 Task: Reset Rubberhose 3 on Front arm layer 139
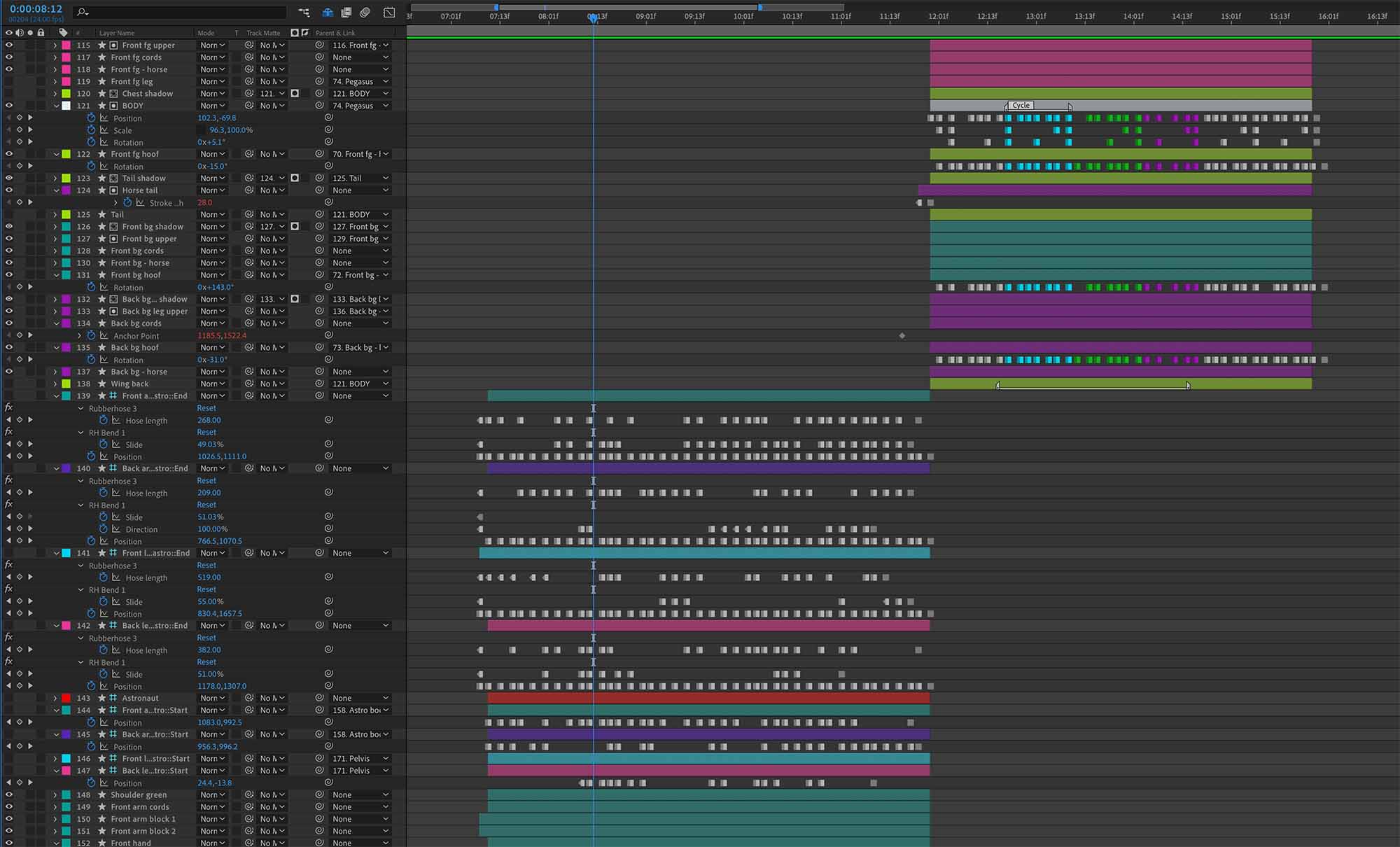point(206,408)
